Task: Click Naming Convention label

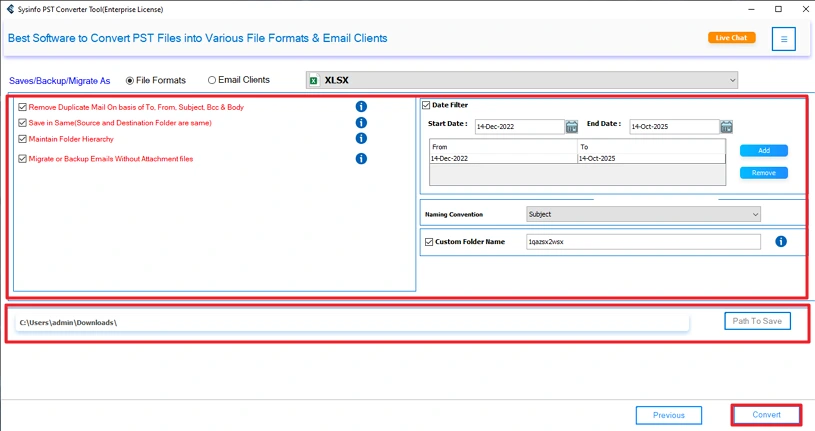Action: (x=454, y=214)
